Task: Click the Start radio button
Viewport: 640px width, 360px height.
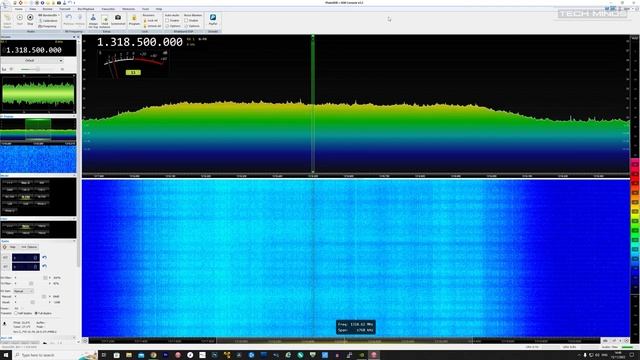Action: [x=20, y=20]
